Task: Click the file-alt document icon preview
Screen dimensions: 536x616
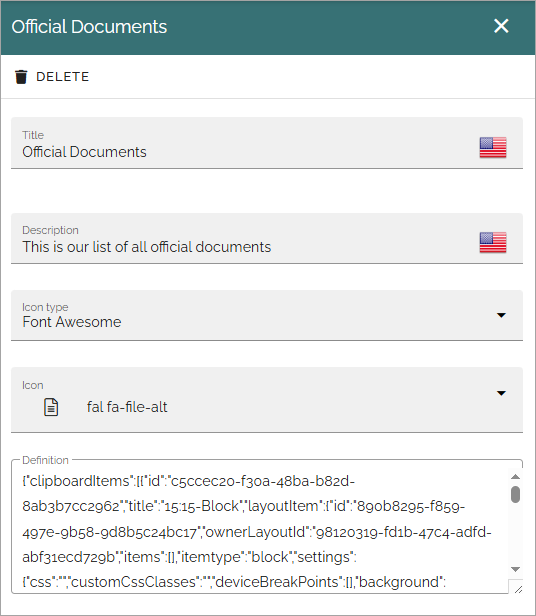Action: coord(51,407)
